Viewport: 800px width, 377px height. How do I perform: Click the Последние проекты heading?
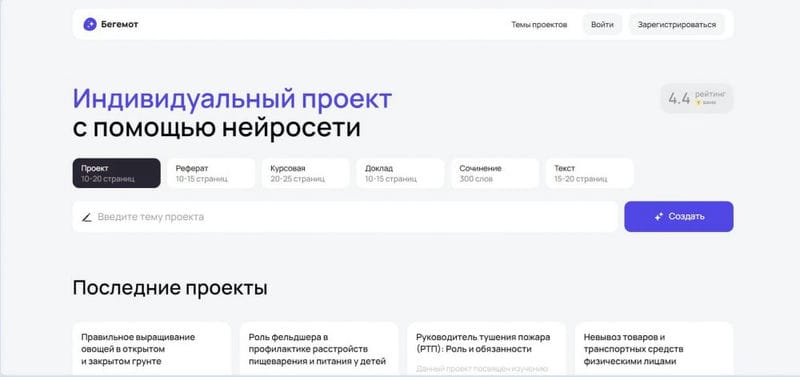[x=170, y=288]
